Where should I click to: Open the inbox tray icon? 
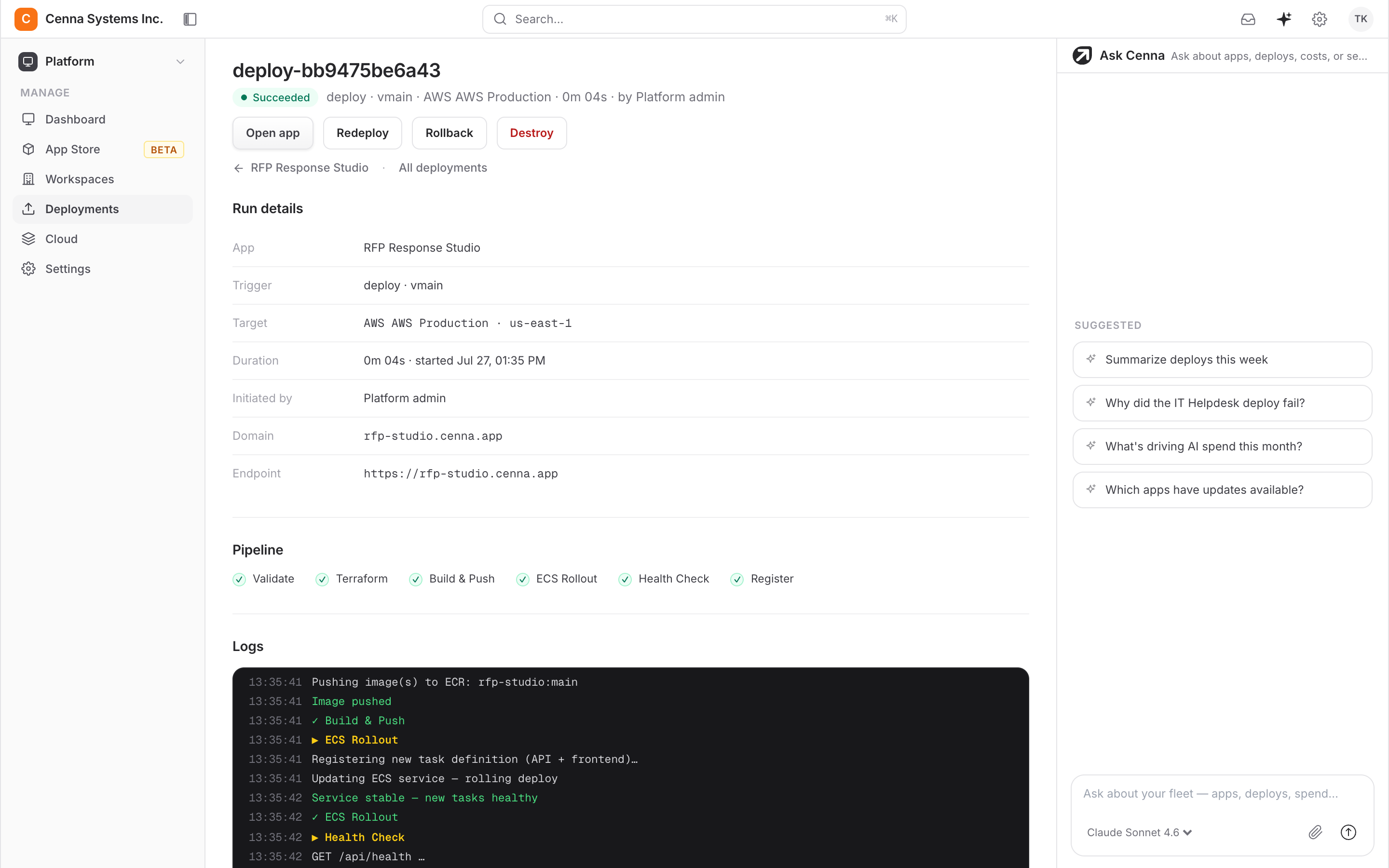pos(1248,19)
